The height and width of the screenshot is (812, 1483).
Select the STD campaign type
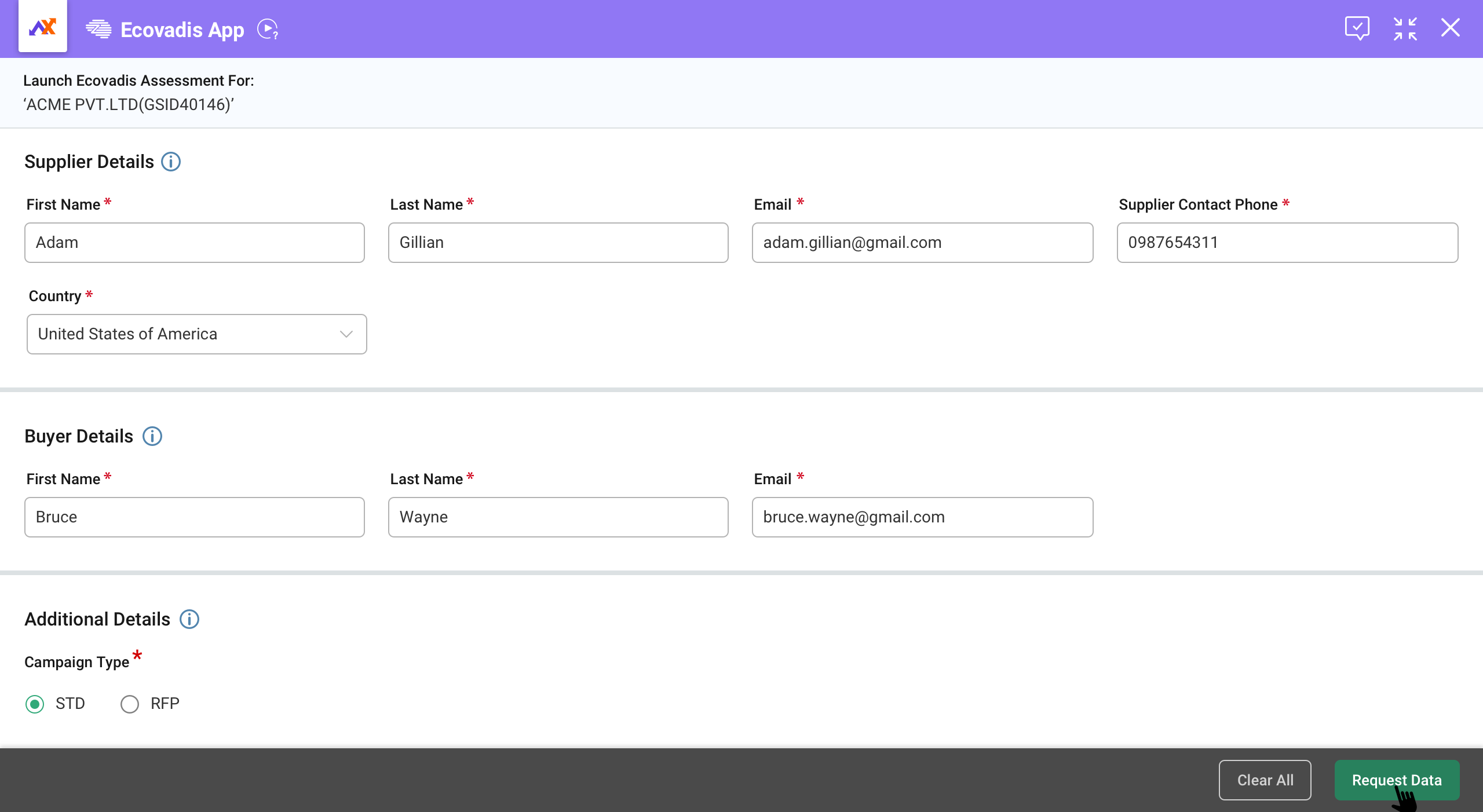click(x=35, y=704)
